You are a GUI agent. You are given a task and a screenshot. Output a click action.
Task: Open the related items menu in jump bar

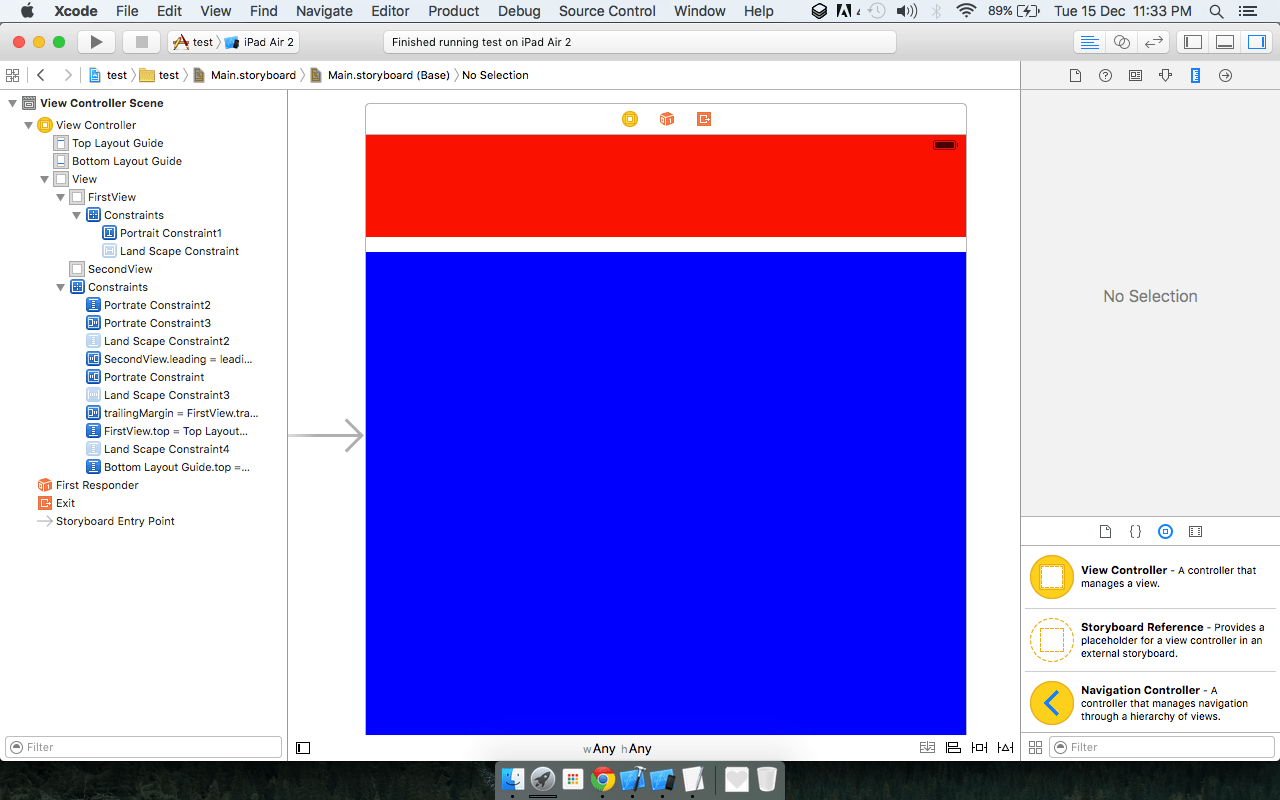pyautogui.click(x=13, y=75)
